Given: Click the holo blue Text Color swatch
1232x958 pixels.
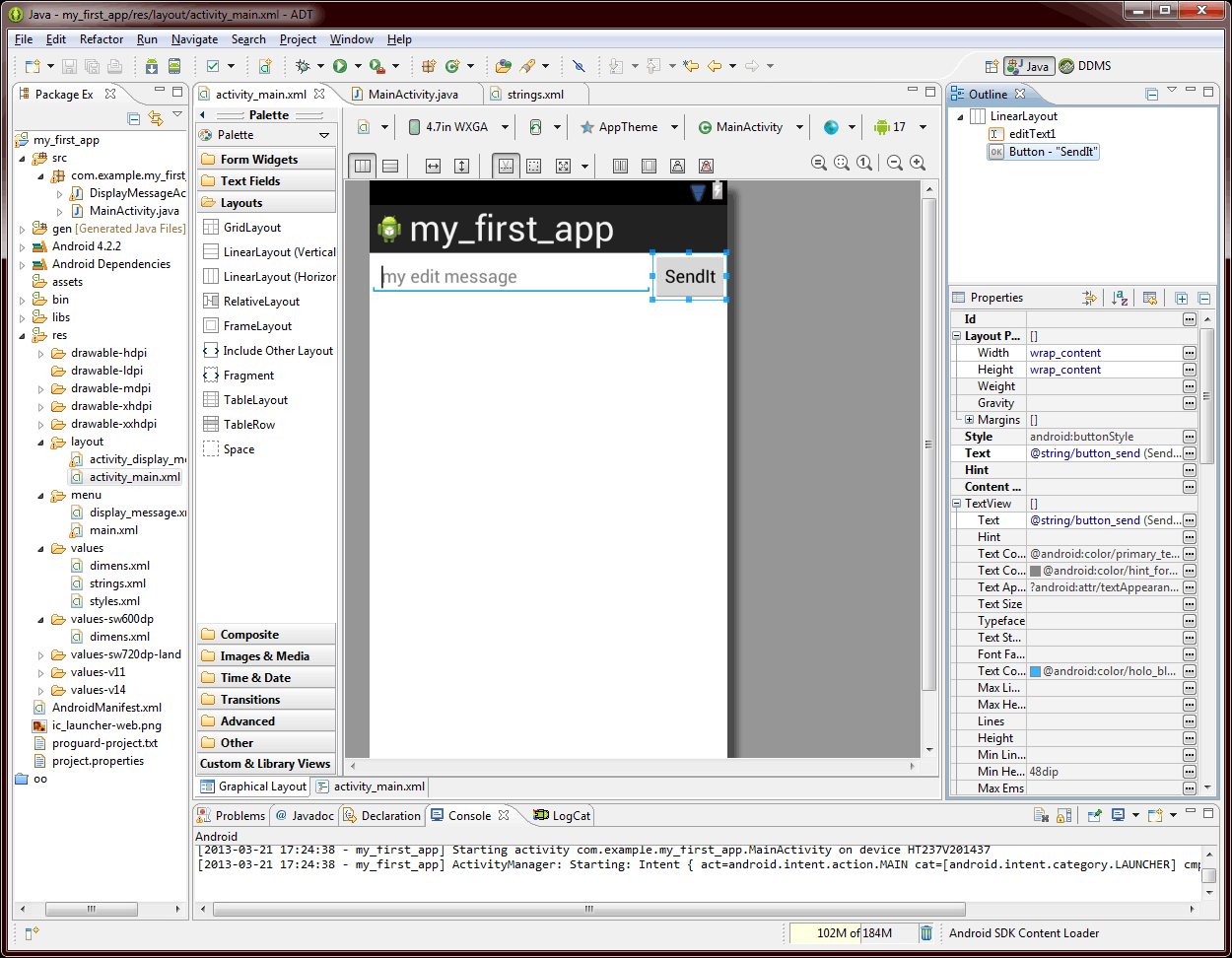Looking at the screenshot, I should click(1035, 671).
